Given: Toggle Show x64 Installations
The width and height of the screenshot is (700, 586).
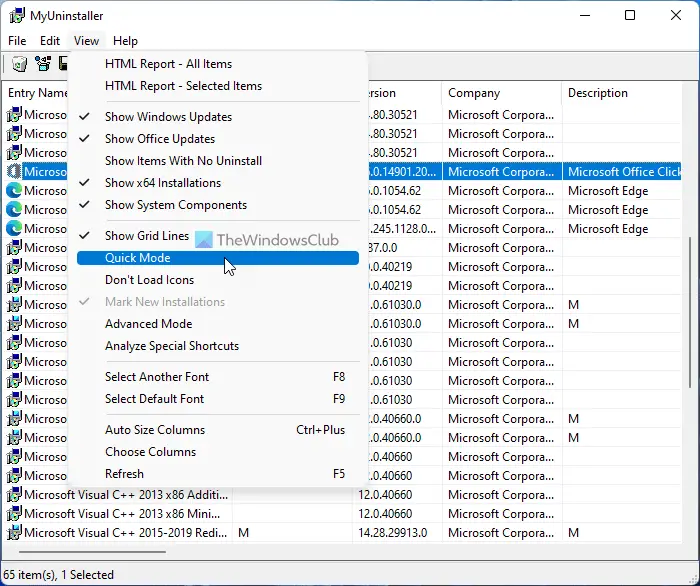Looking at the screenshot, I should [218, 183].
